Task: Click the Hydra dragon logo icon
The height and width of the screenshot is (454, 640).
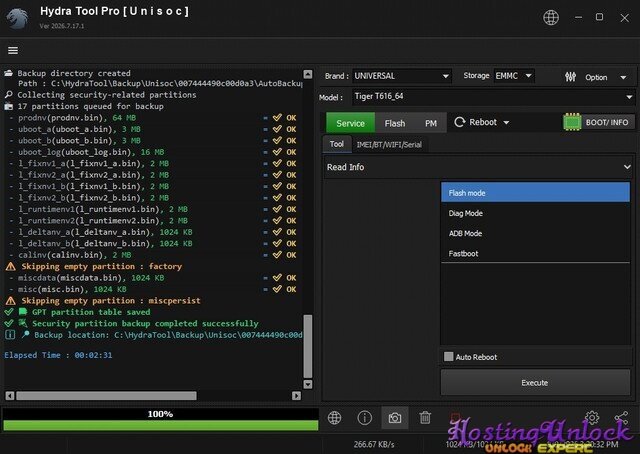Action: coord(17,18)
